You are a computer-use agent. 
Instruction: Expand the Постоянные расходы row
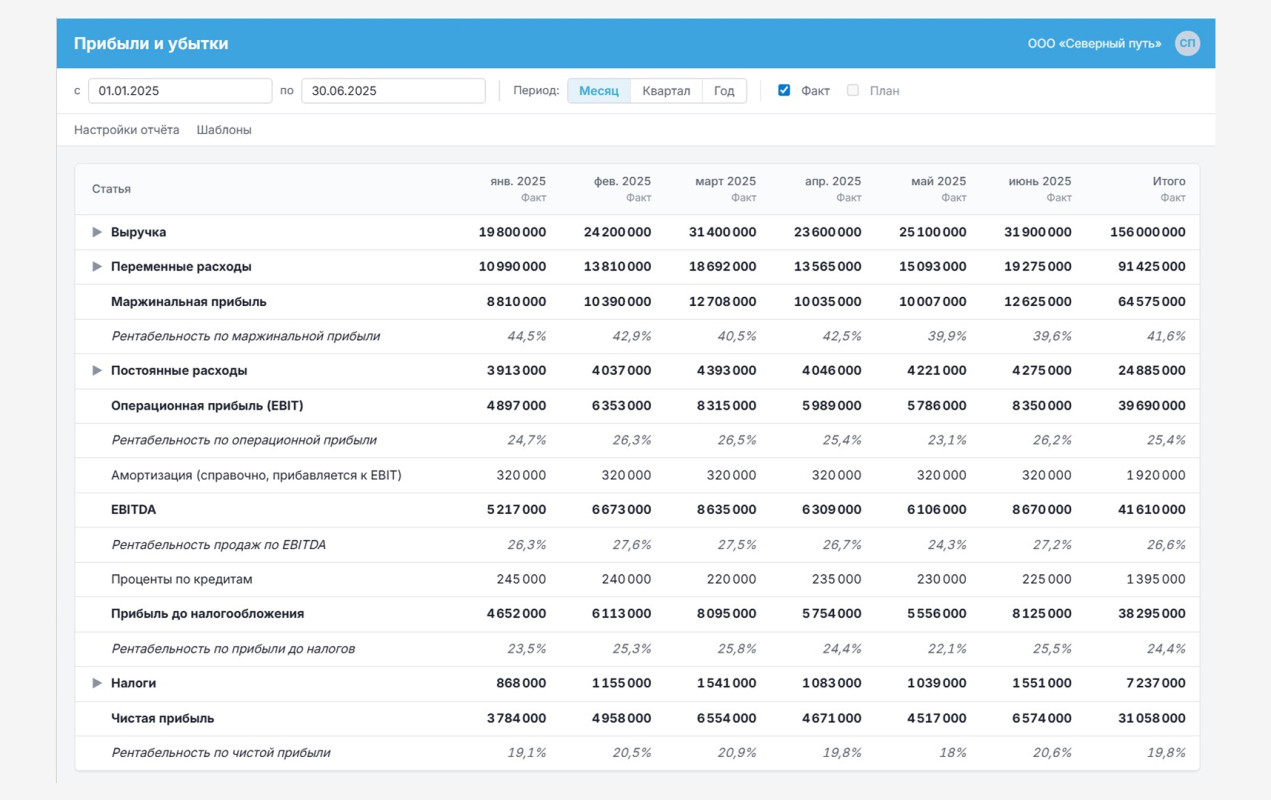coord(97,370)
